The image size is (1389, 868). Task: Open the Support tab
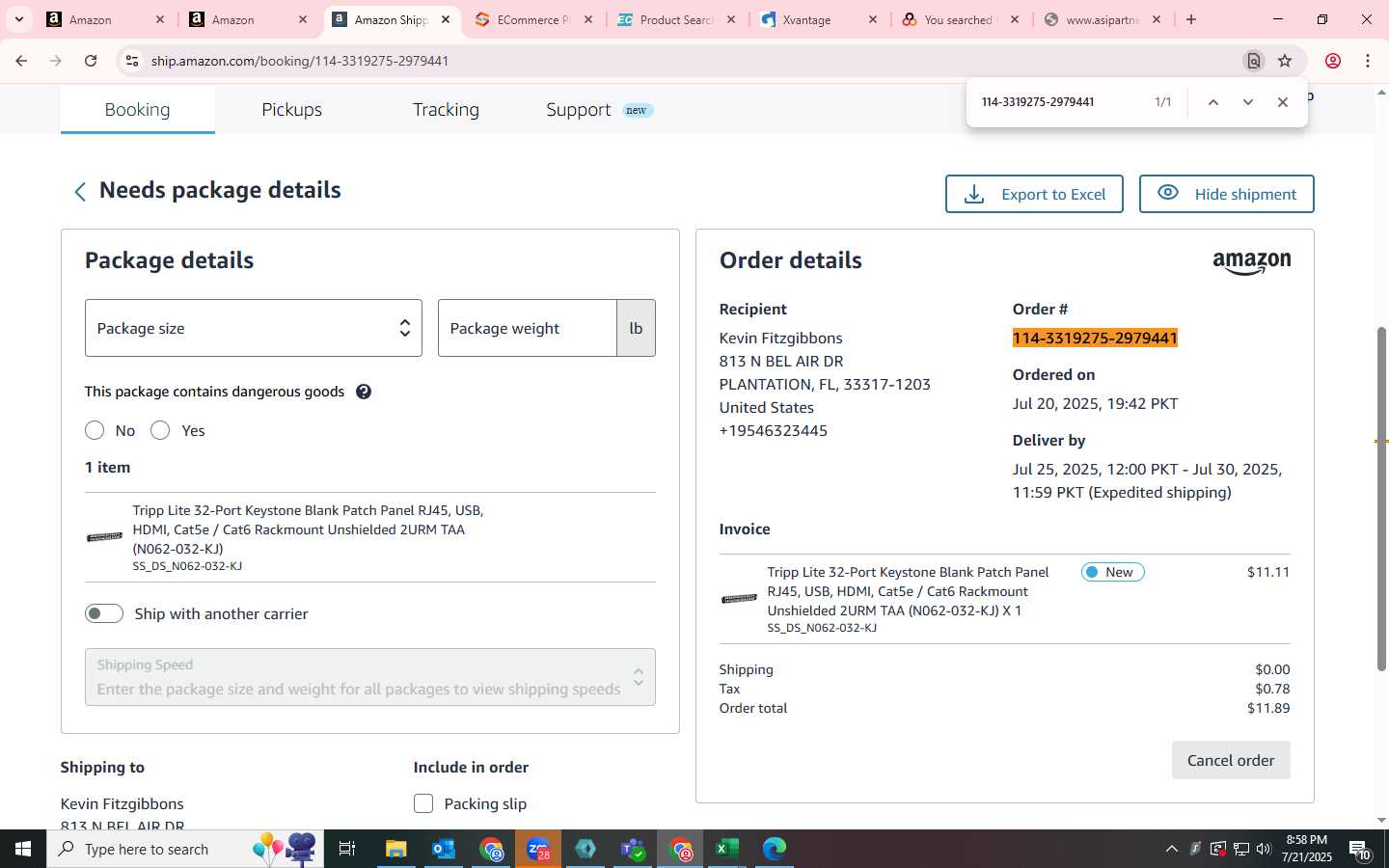pyautogui.click(x=579, y=109)
